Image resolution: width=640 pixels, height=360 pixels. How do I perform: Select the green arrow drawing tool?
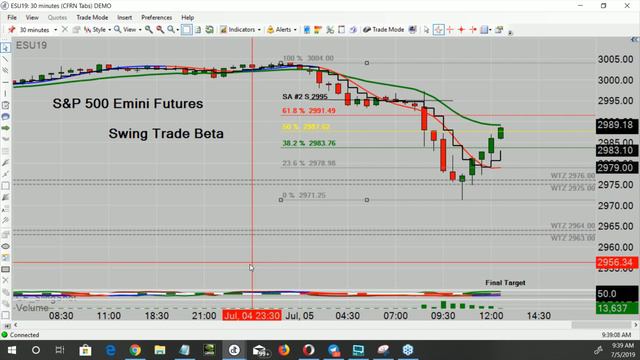click(5, 128)
